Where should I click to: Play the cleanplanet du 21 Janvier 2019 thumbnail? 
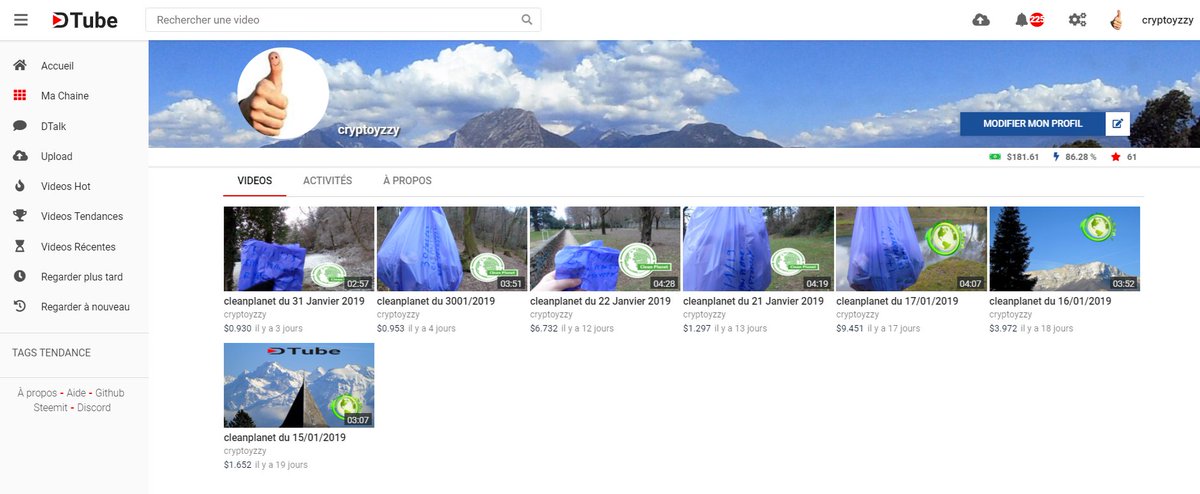point(758,249)
